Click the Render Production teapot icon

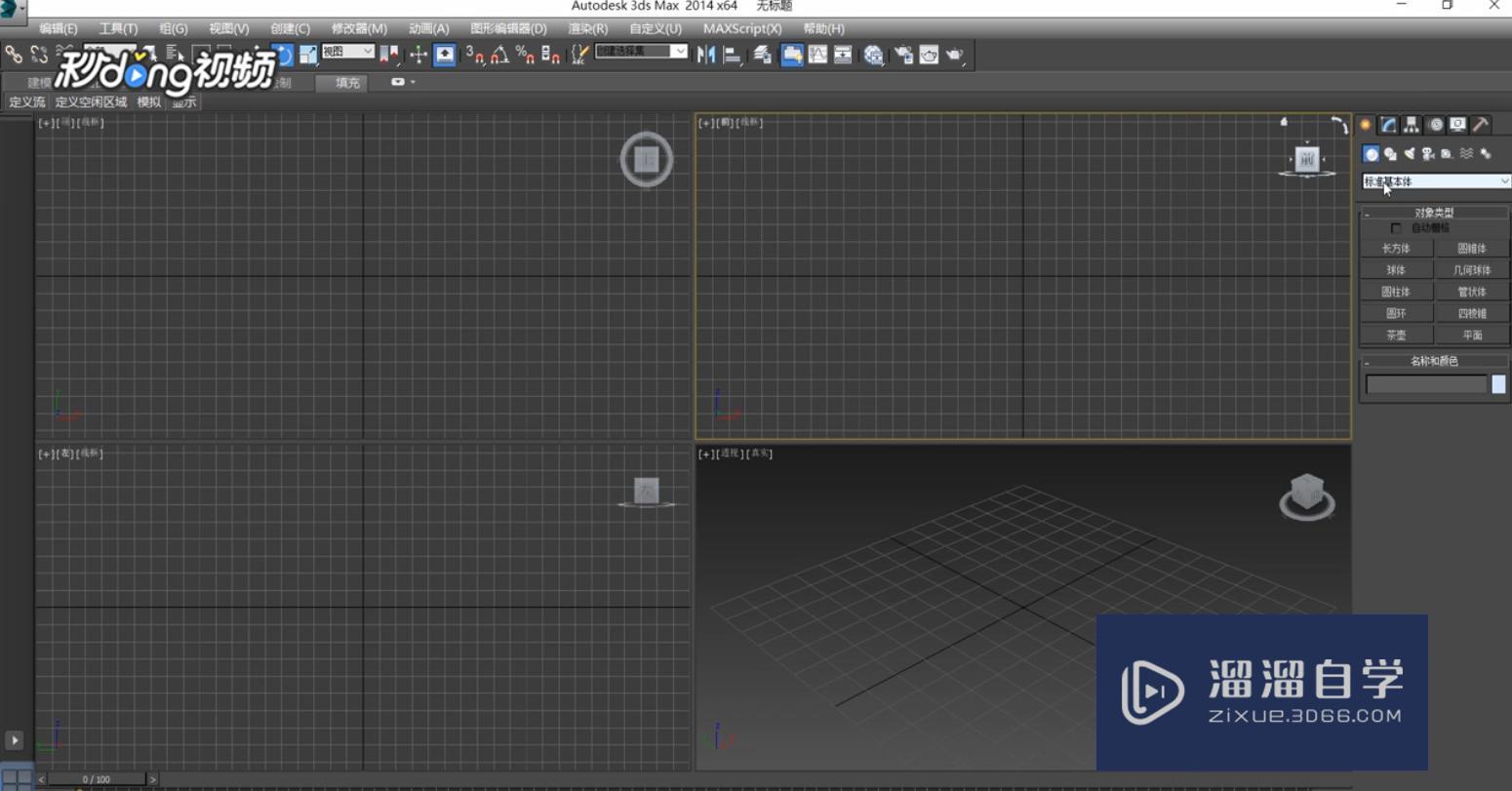pos(953,55)
